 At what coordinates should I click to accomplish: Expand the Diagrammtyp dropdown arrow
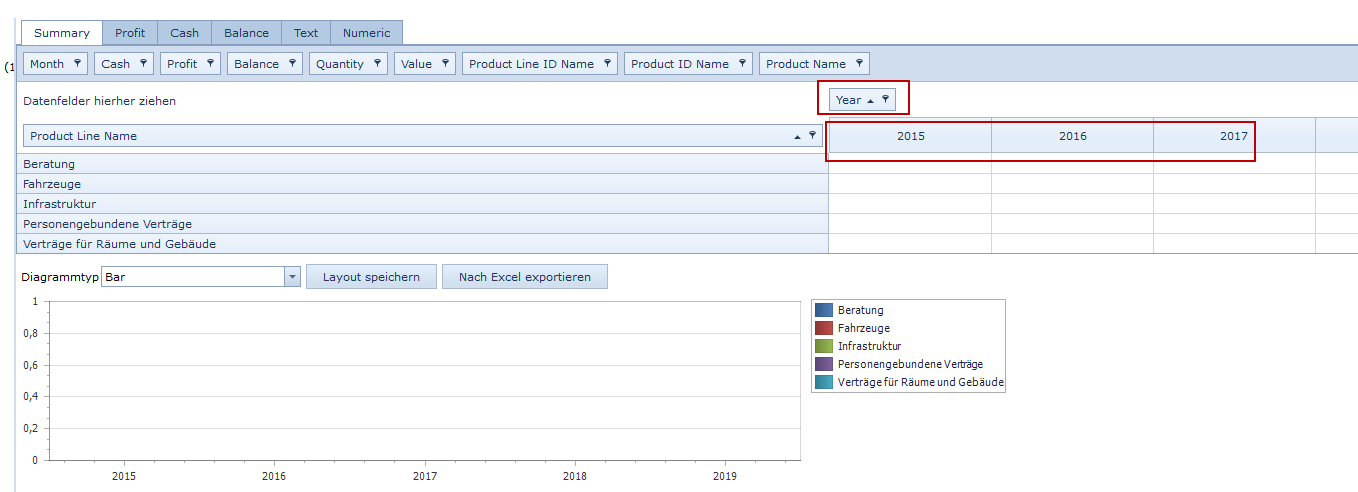292,277
